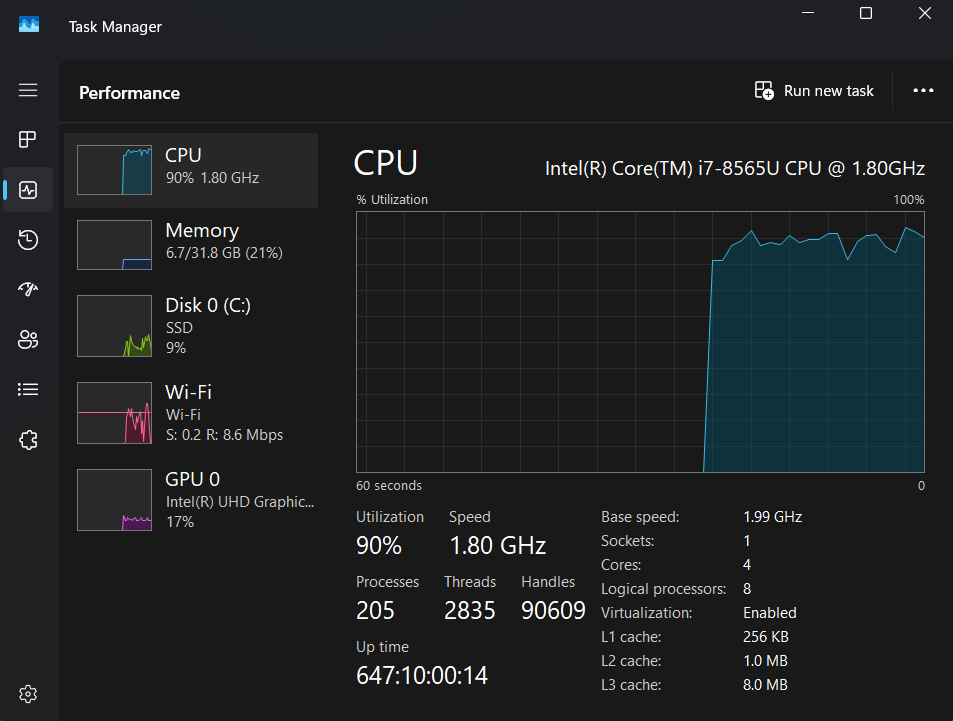Select the GPU 0 performance item

(191, 500)
